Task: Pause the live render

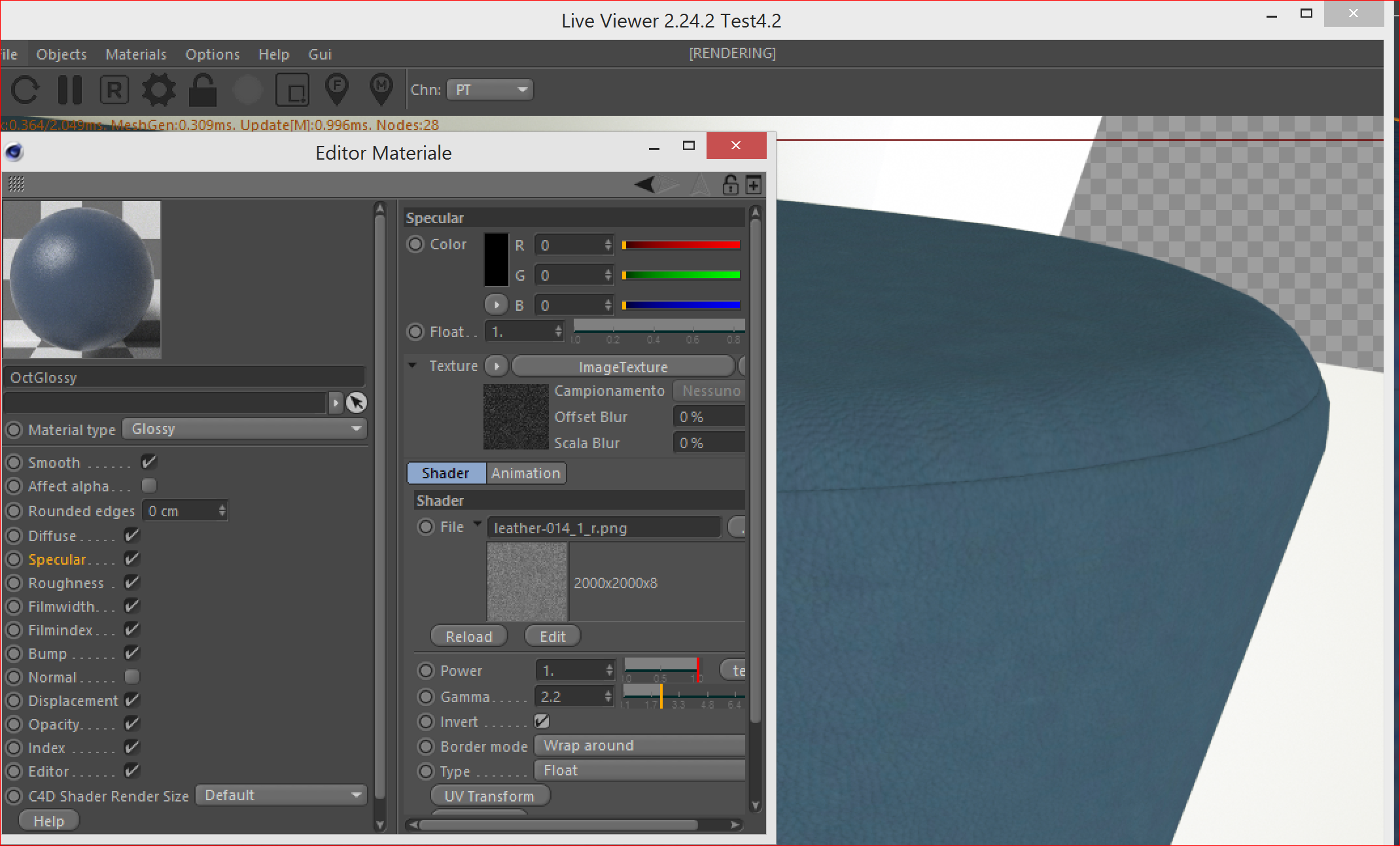Action: pyautogui.click(x=69, y=90)
